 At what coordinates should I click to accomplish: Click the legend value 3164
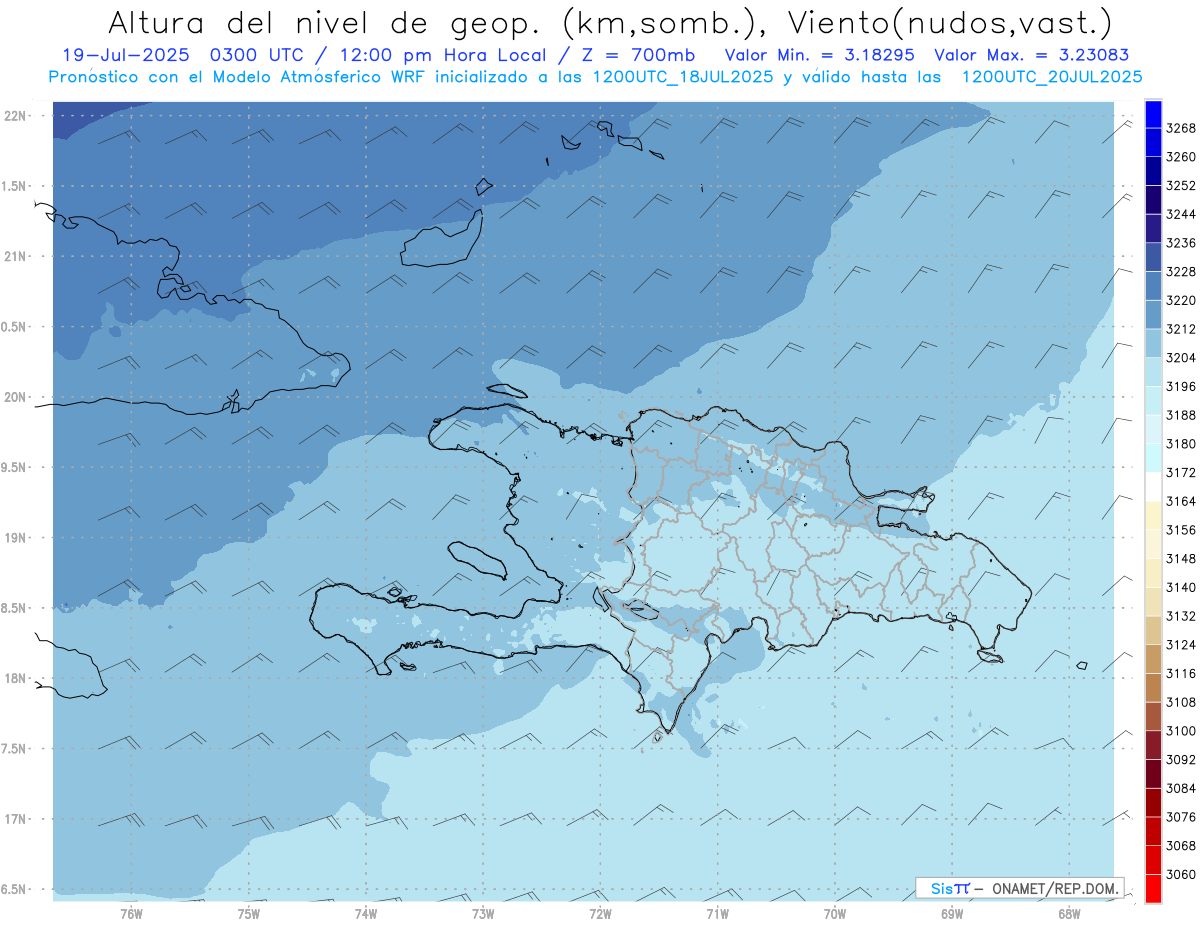[1180, 501]
